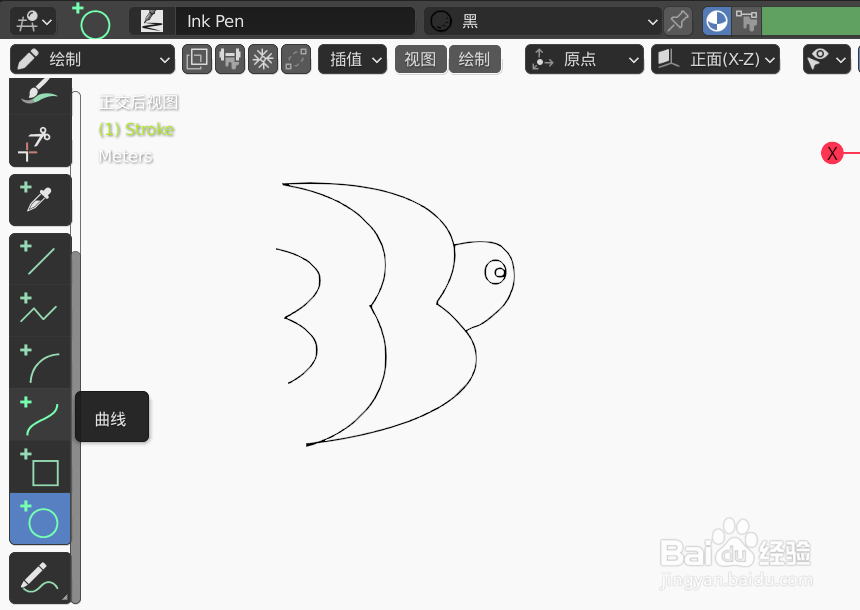860x610 pixels.
Task: Toggle proportional editing in the header
Action: coord(295,59)
